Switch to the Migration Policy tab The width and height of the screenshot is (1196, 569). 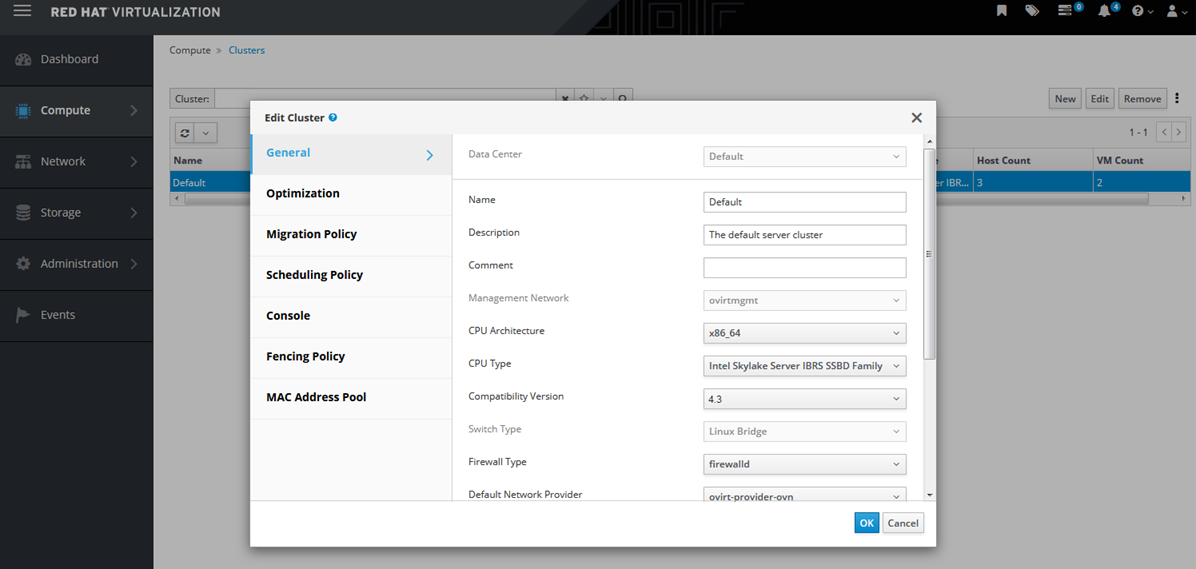pos(351,234)
